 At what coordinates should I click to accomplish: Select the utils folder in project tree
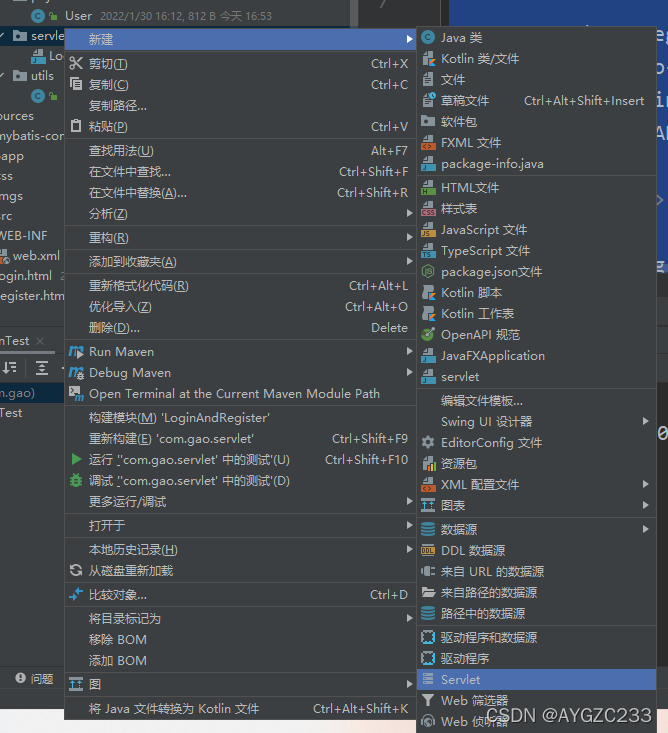[42, 76]
